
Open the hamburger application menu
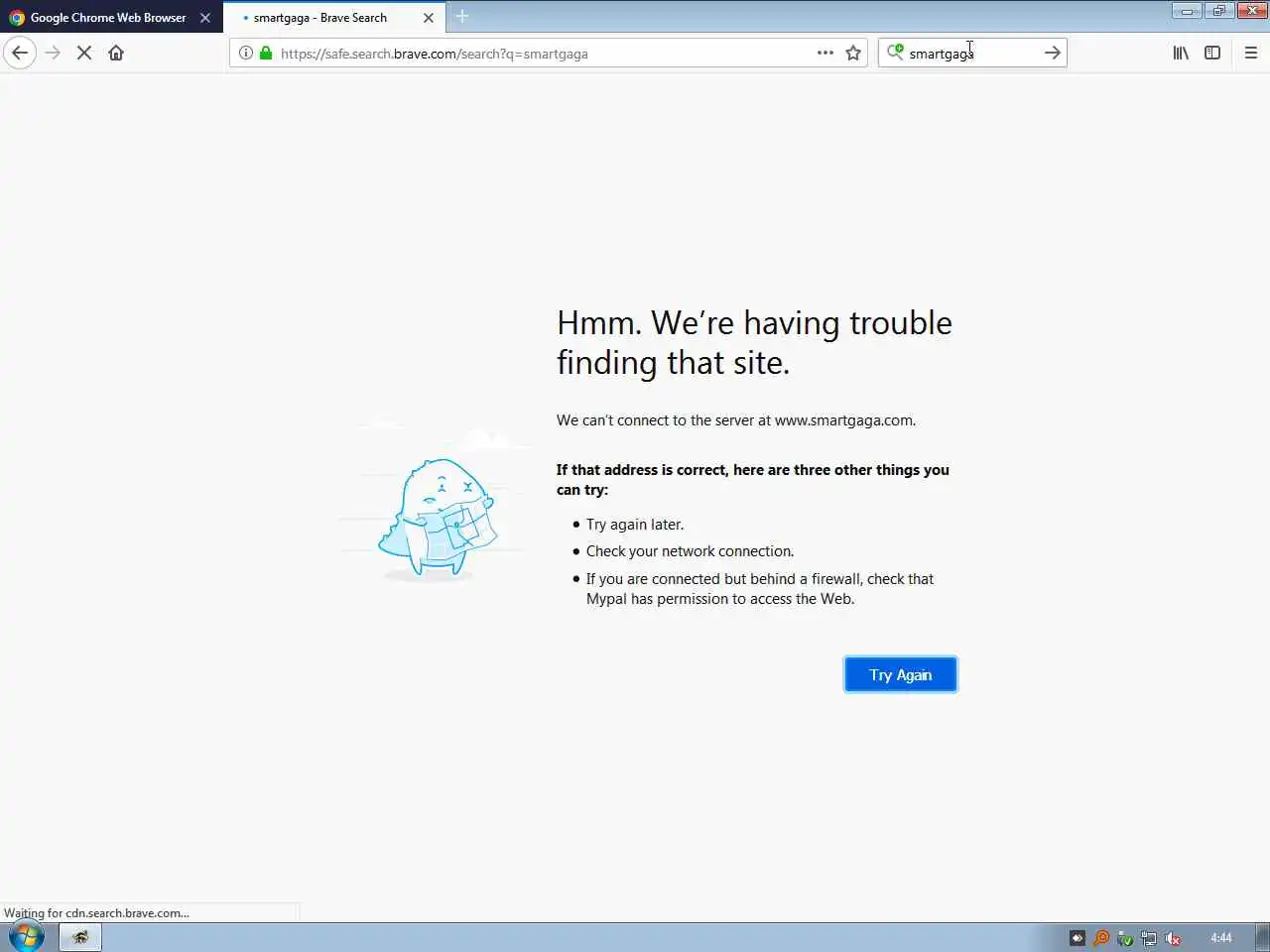pyautogui.click(x=1251, y=53)
